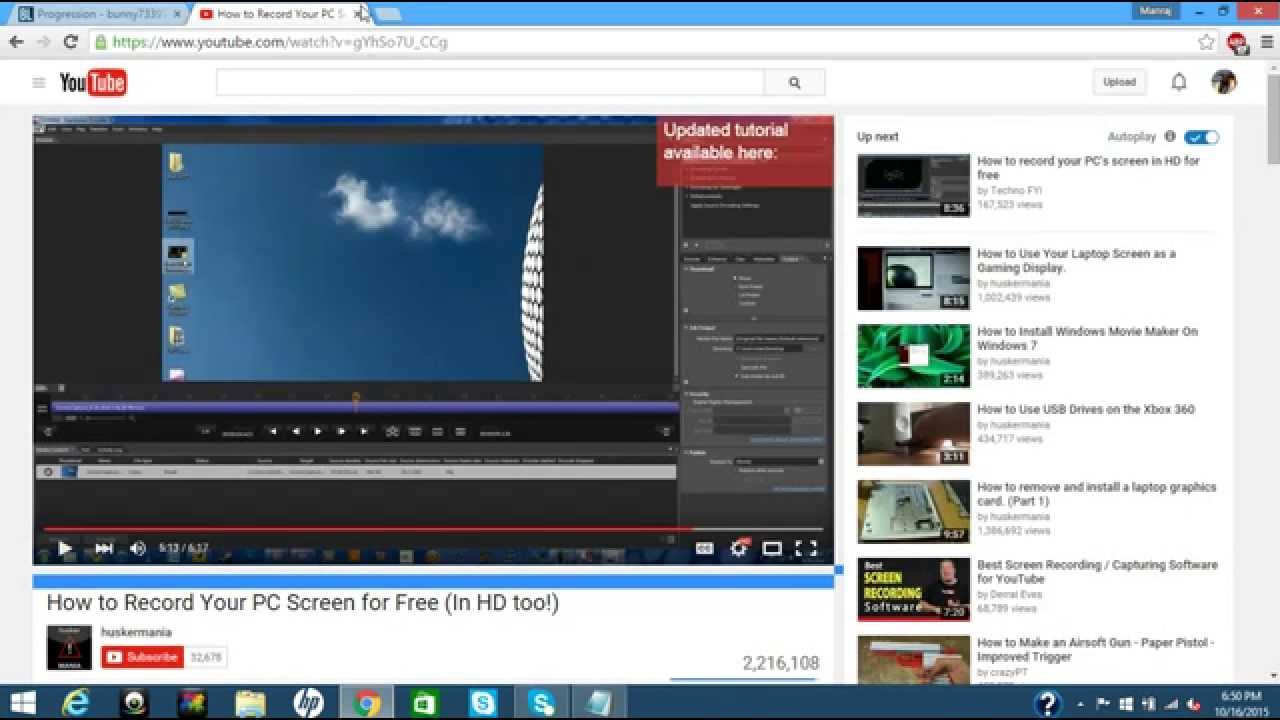Open 'How to Make an Airsoft Gun' video

(x=1095, y=650)
